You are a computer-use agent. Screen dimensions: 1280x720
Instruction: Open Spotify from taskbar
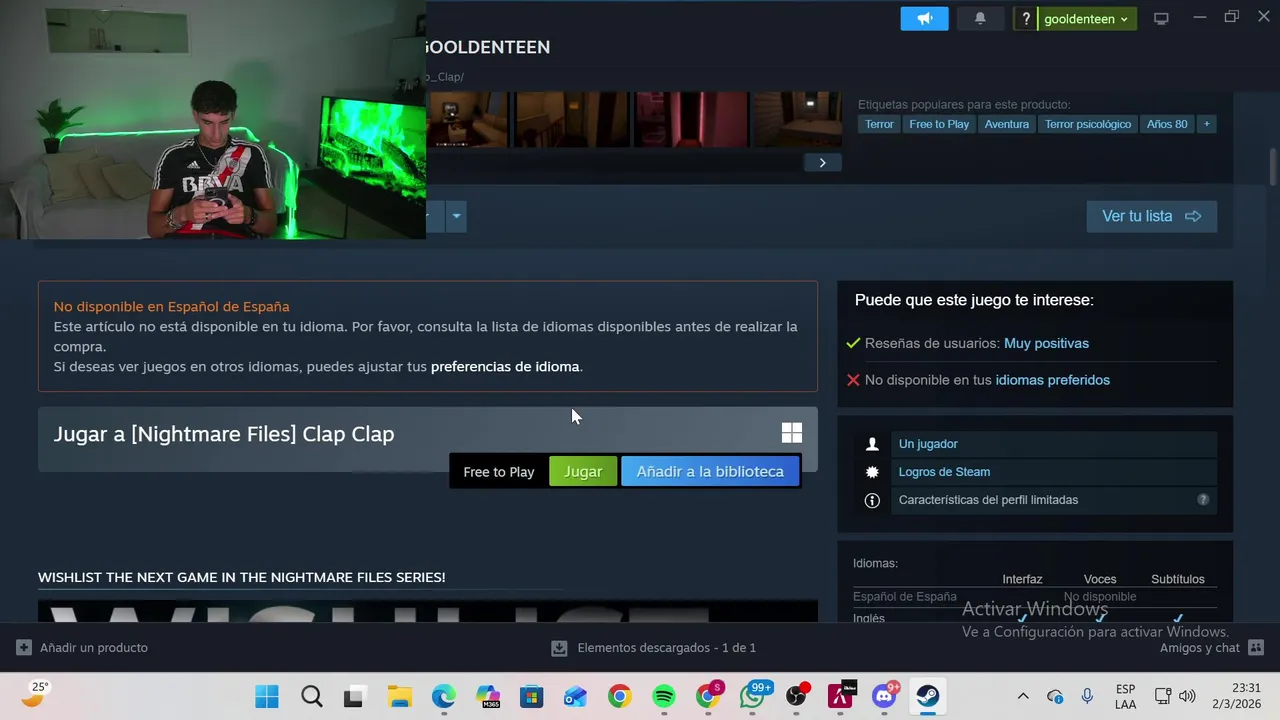[x=664, y=697]
